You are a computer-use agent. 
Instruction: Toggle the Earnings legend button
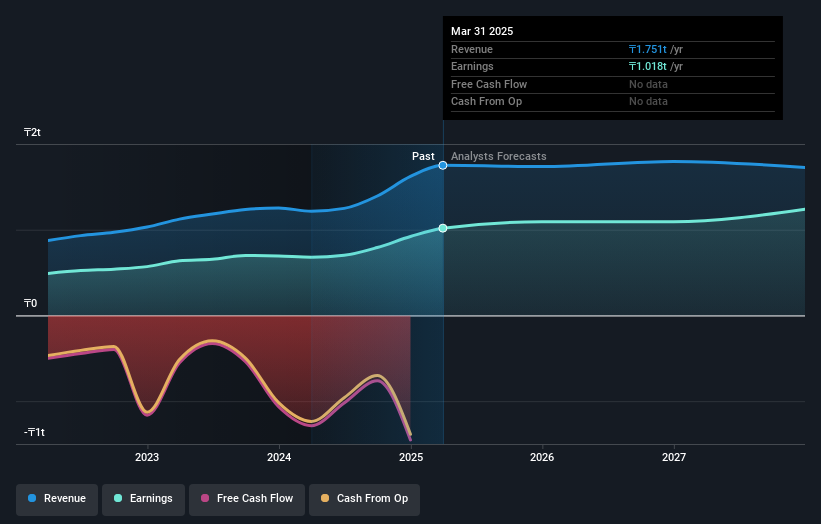pos(143,499)
